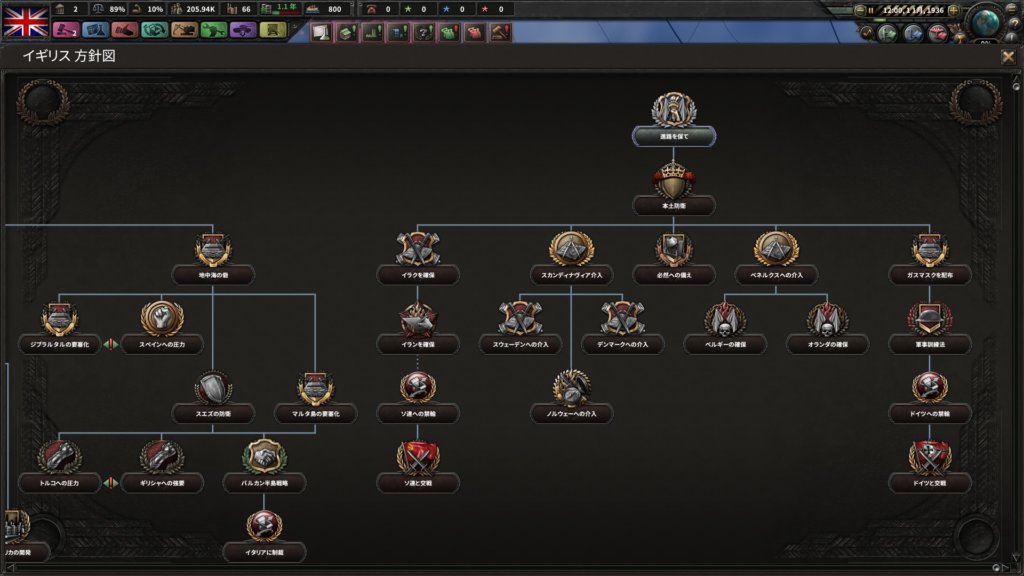
Task: Select the バルカン半島戦略 handshake focus
Action: pyautogui.click(x=264, y=466)
